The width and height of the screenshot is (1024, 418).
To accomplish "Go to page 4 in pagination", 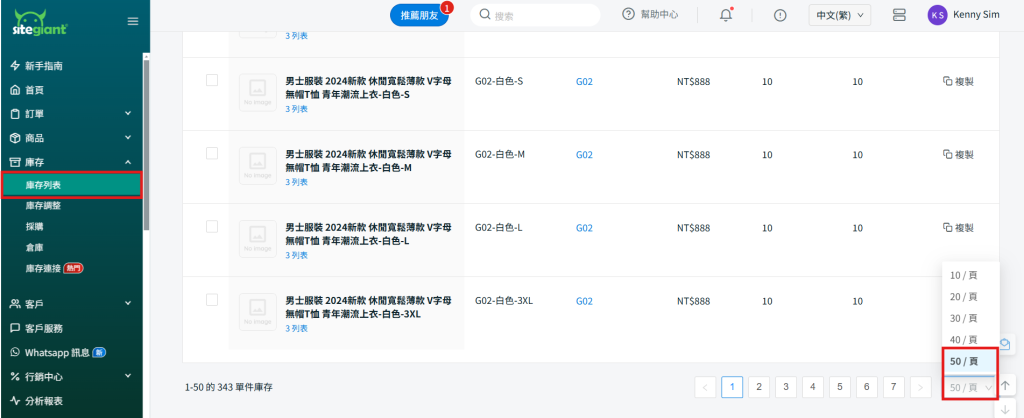I will (x=812, y=387).
